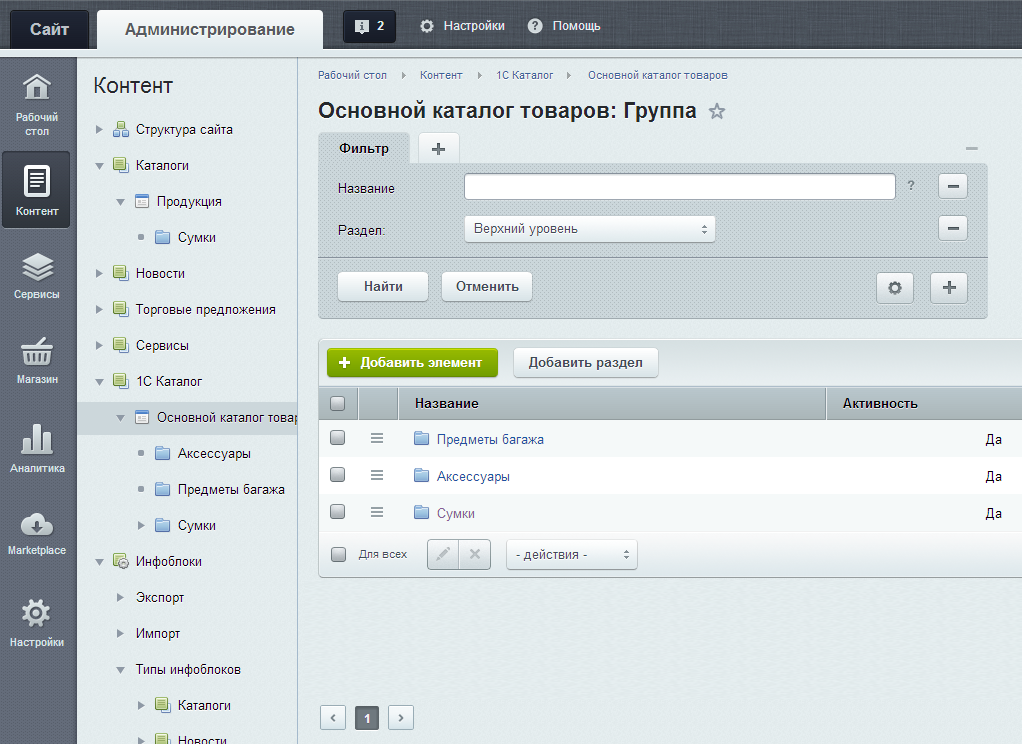Open the Сумки section link in list
Image resolution: width=1022 pixels, height=744 pixels.
(456, 514)
